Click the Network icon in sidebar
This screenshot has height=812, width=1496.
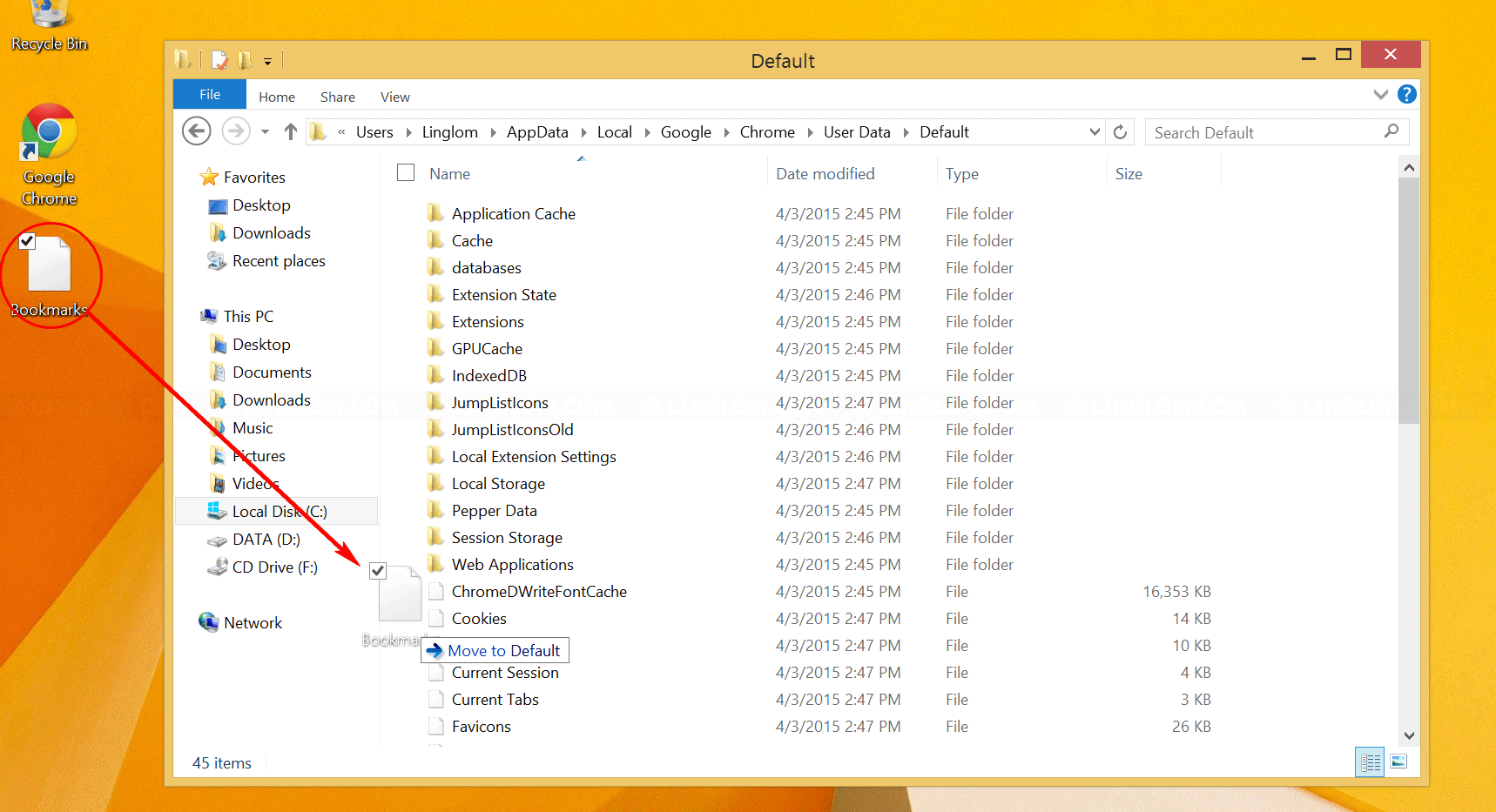click(208, 622)
